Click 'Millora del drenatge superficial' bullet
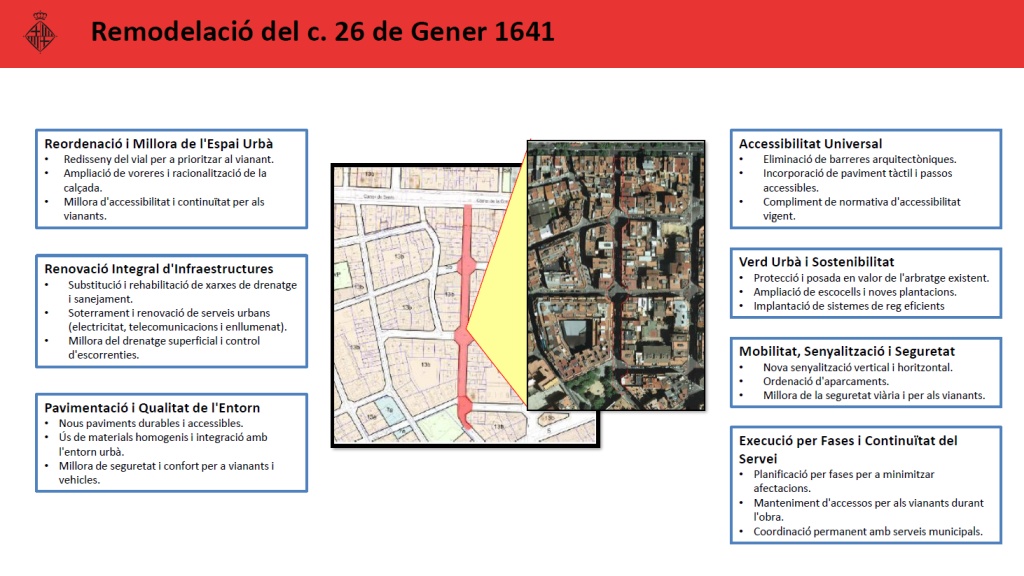 tap(164, 348)
